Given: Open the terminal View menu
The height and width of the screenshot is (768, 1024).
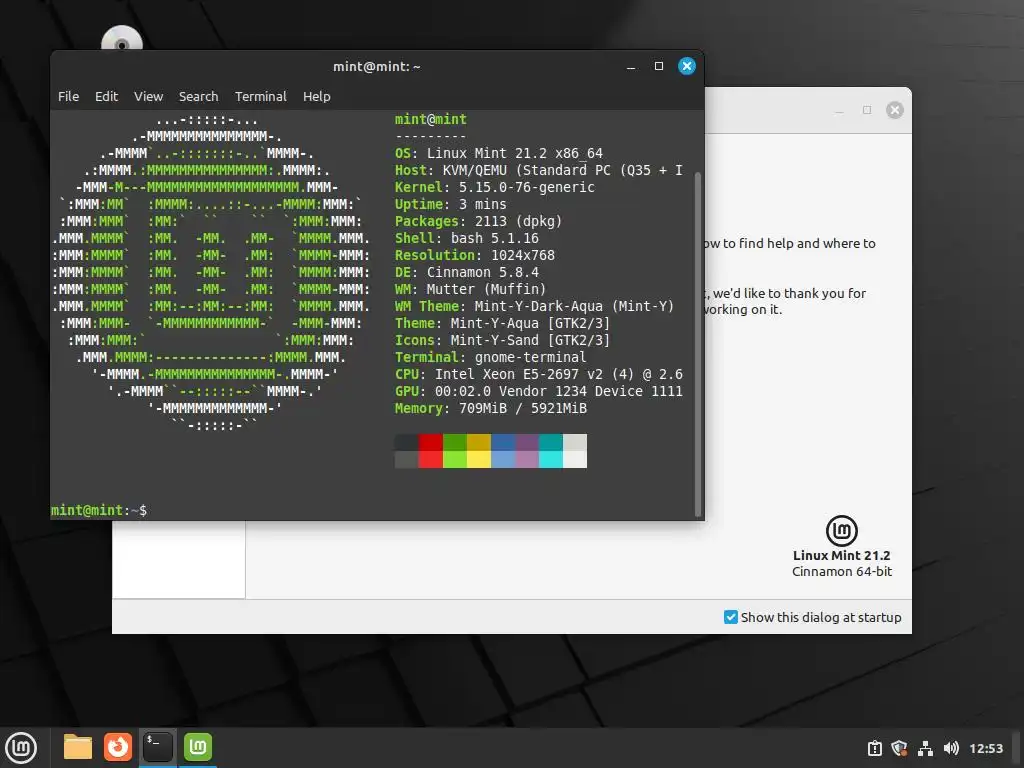Looking at the screenshot, I should click(148, 97).
